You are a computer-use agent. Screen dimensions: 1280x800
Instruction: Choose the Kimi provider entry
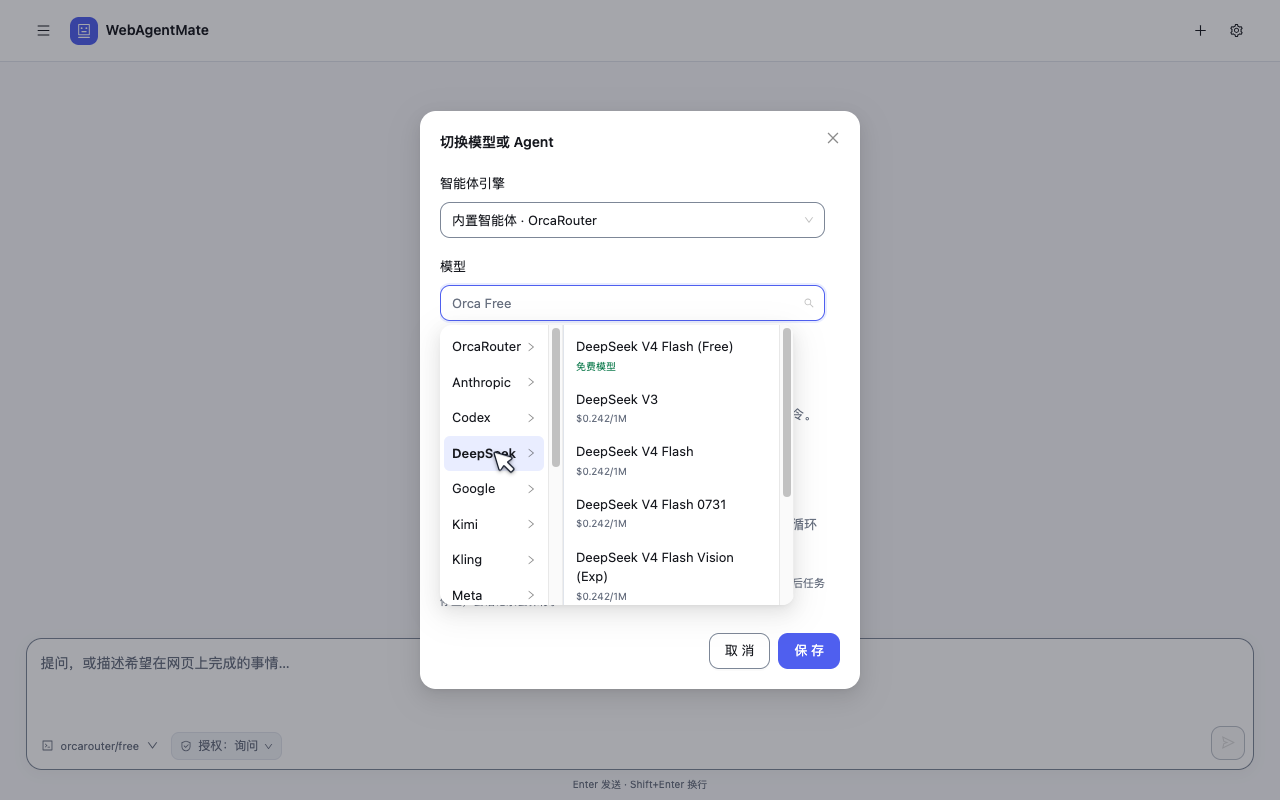[x=494, y=524]
